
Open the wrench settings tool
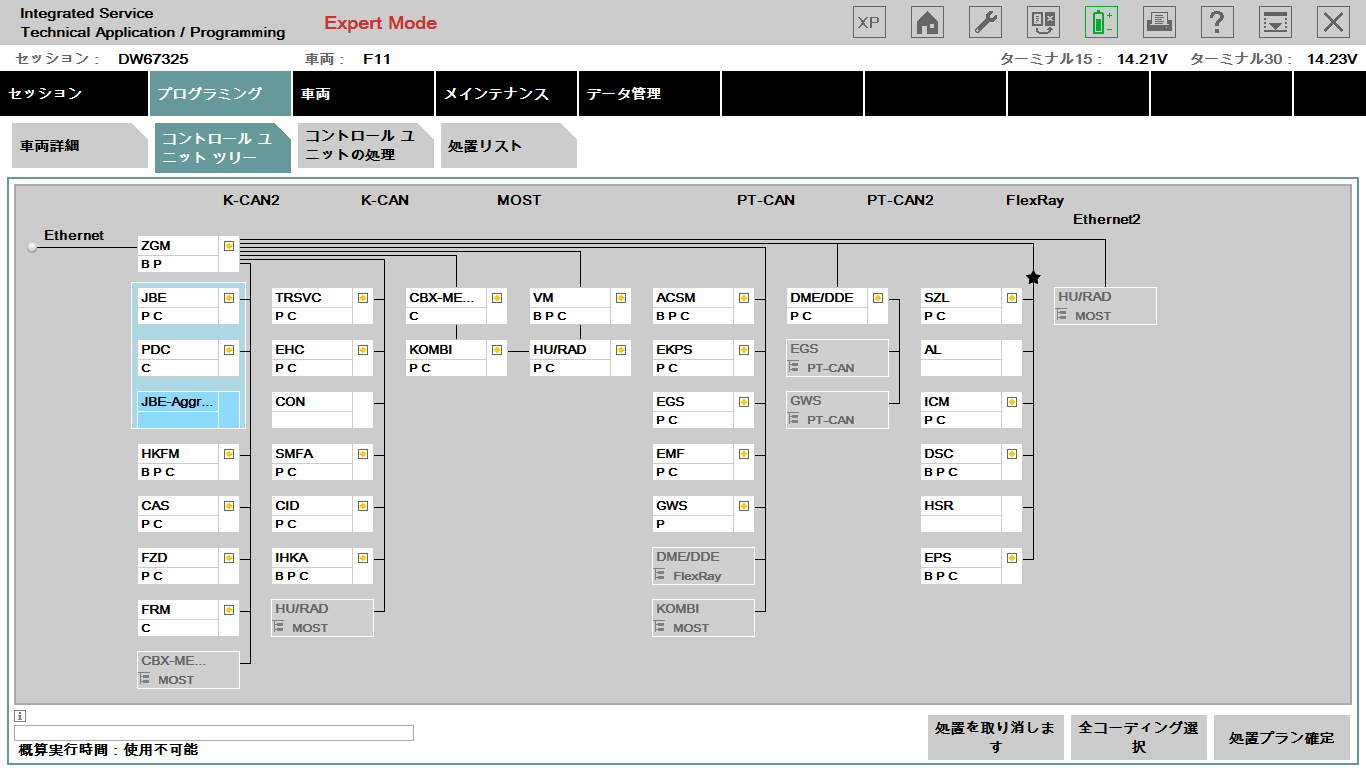click(x=985, y=22)
